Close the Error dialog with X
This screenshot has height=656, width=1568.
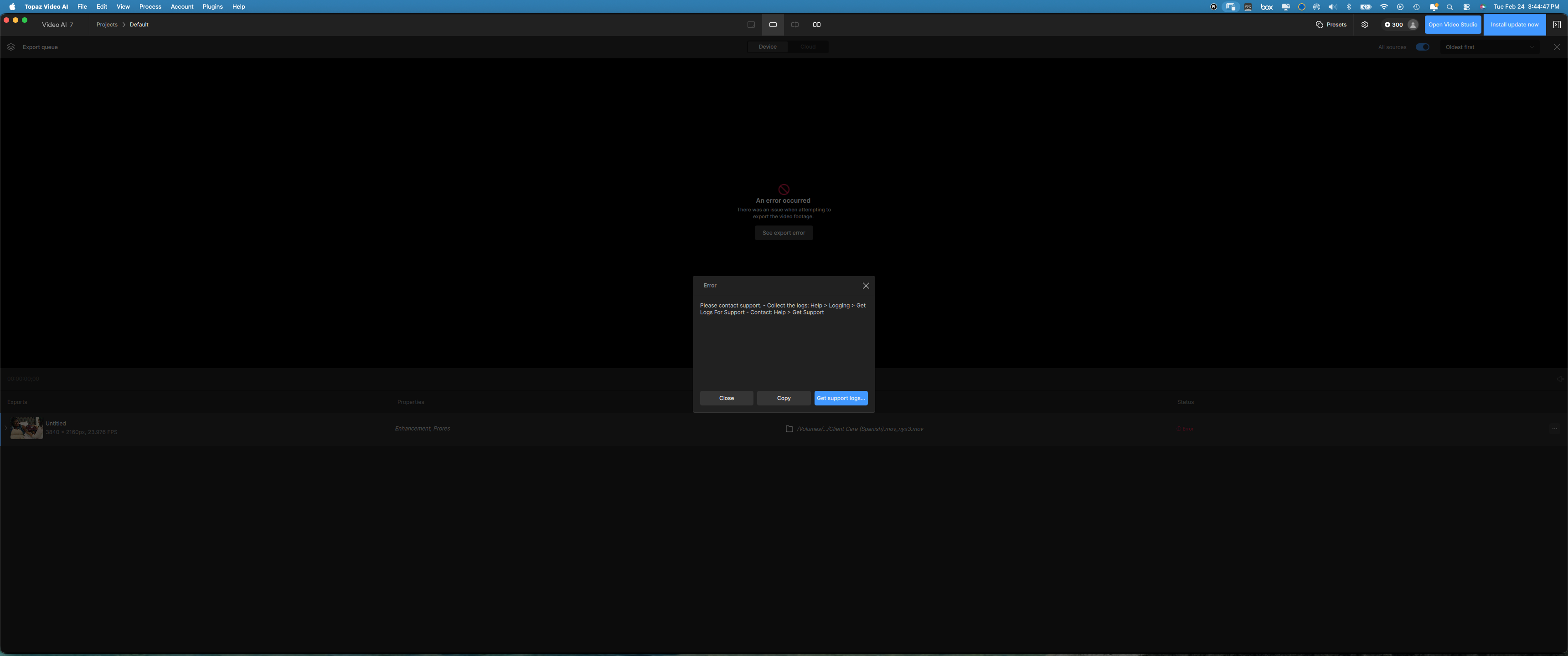pyautogui.click(x=866, y=285)
